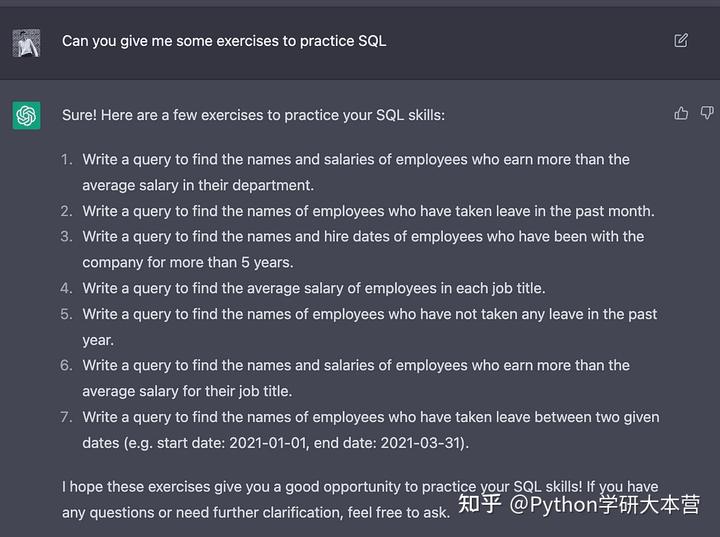
Task: Click the ChatGPT logo avatar
Action: (x=26, y=115)
